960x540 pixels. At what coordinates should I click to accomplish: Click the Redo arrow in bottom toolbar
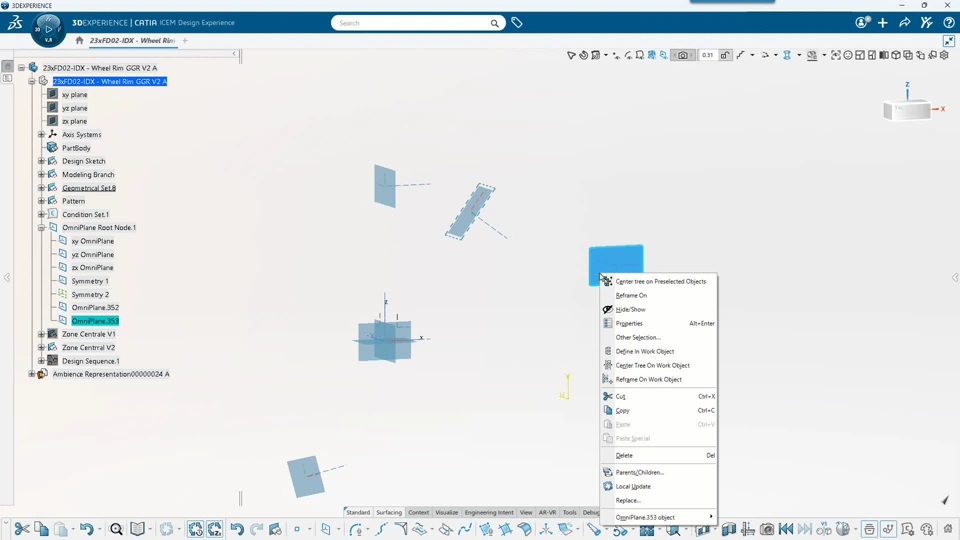tap(257, 529)
